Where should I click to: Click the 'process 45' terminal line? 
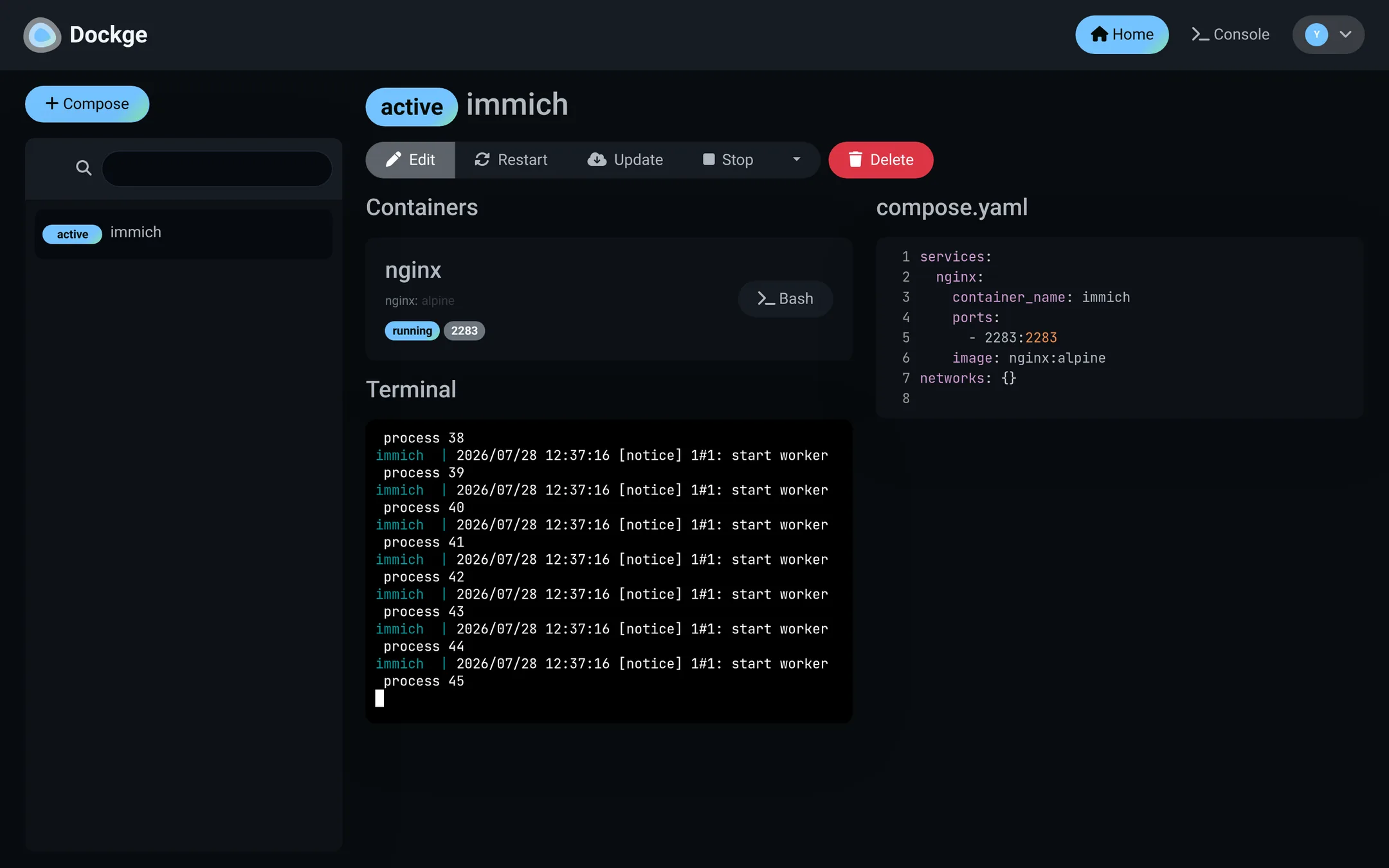pos(424,682)
